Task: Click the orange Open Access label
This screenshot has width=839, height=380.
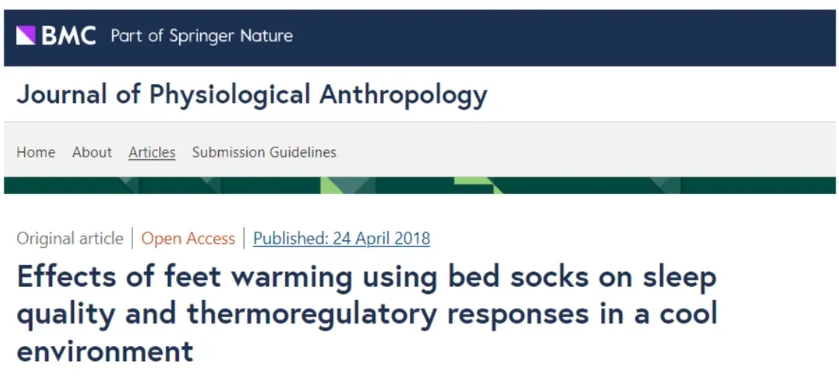Action: [x=188, y=238]
